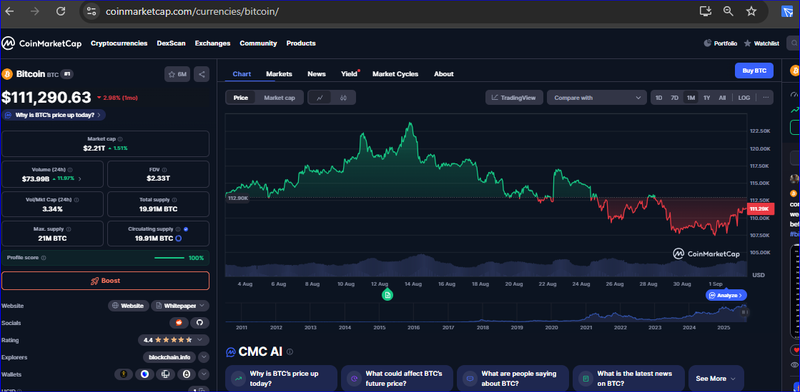Click the fourth wallet icon
The image size is (800, 392).
tap(187, 374)
